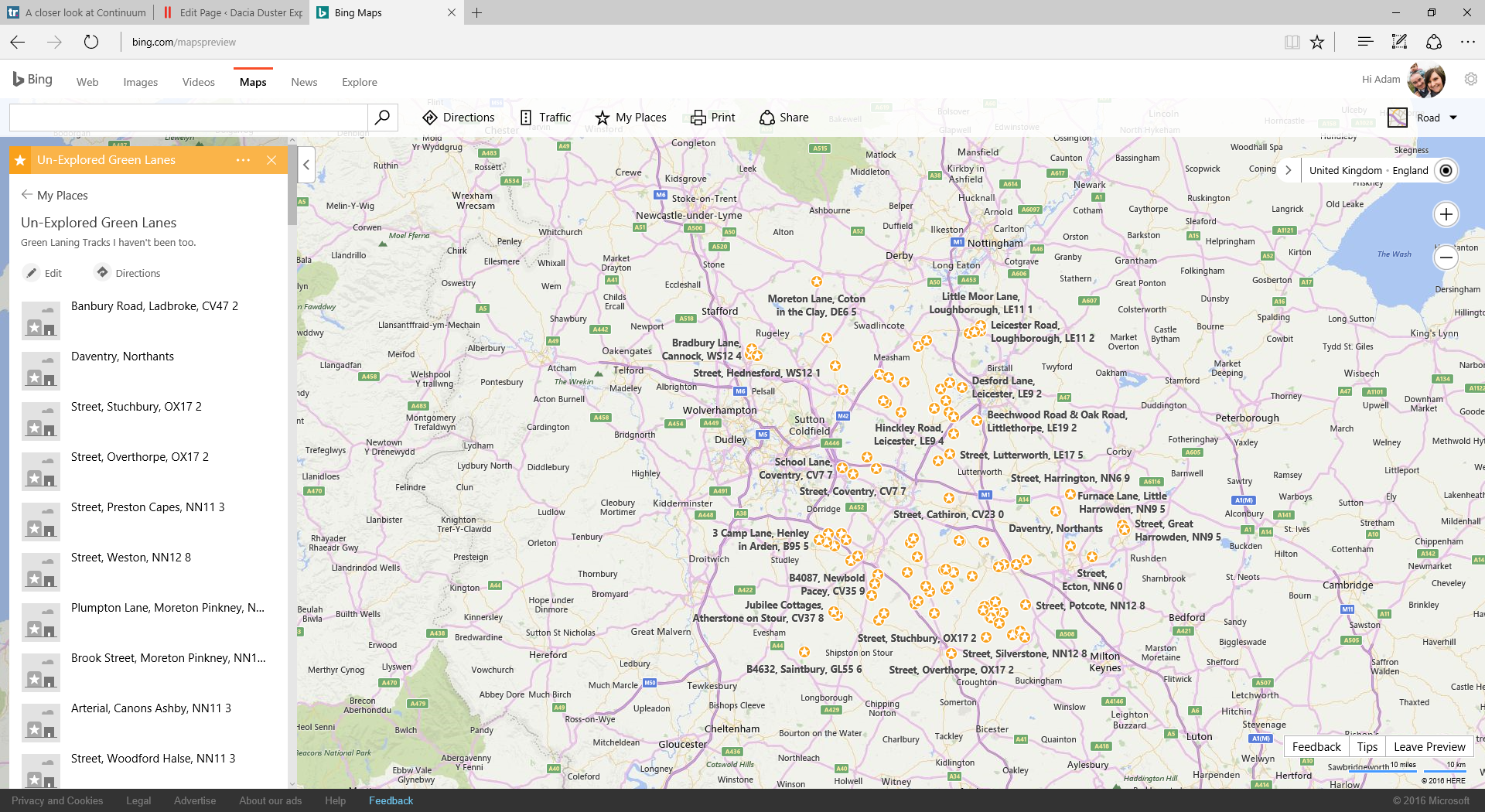Open a new browser tab
The width and height of the screenshot is (1485, 812).
[x=477, y=12]
